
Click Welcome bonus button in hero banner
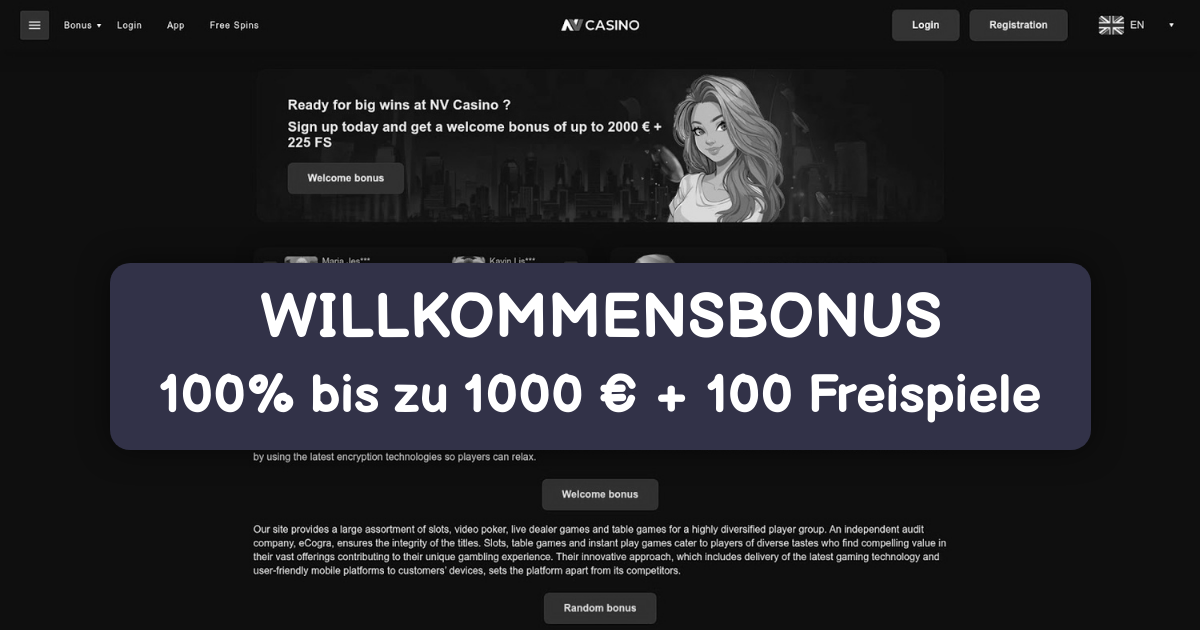(x=346, y=178)
